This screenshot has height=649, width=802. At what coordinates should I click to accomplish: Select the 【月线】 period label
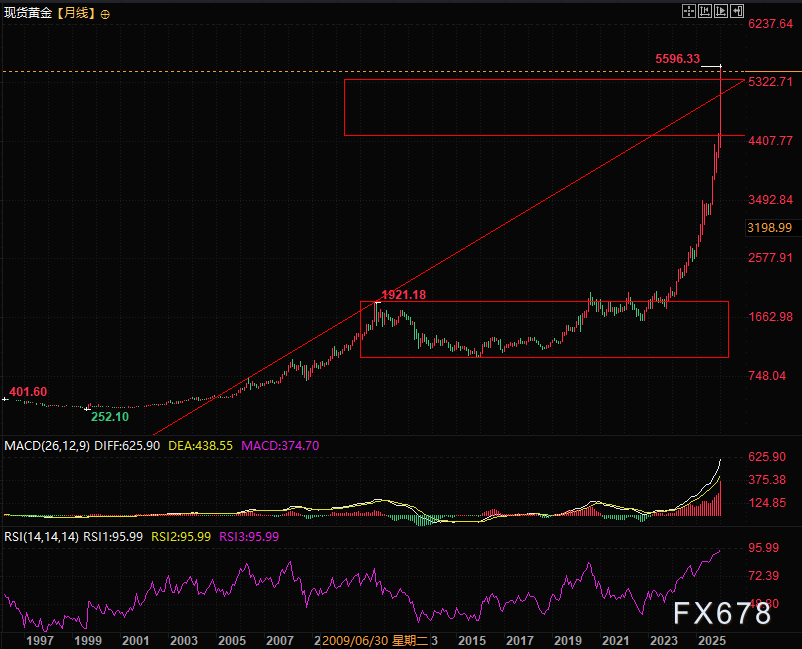76,13
